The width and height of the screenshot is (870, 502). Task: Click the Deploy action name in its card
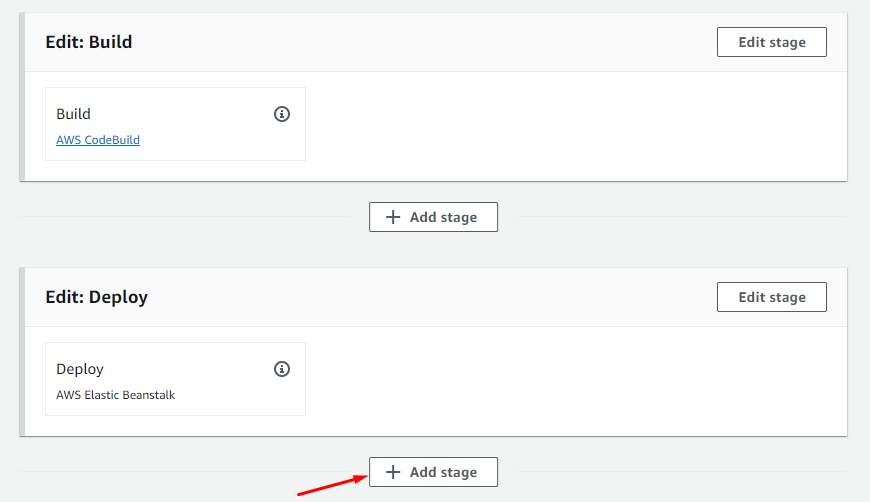(80, 369)
